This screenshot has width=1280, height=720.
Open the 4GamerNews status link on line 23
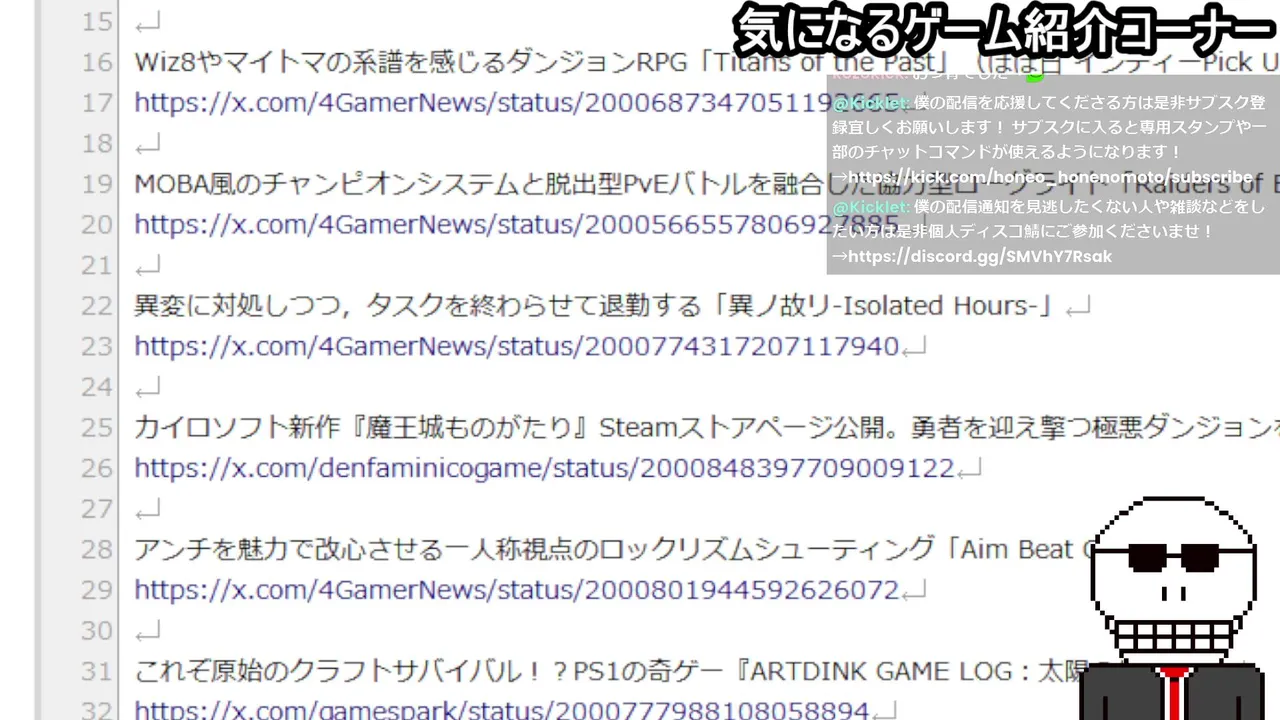tap(517, 346)
